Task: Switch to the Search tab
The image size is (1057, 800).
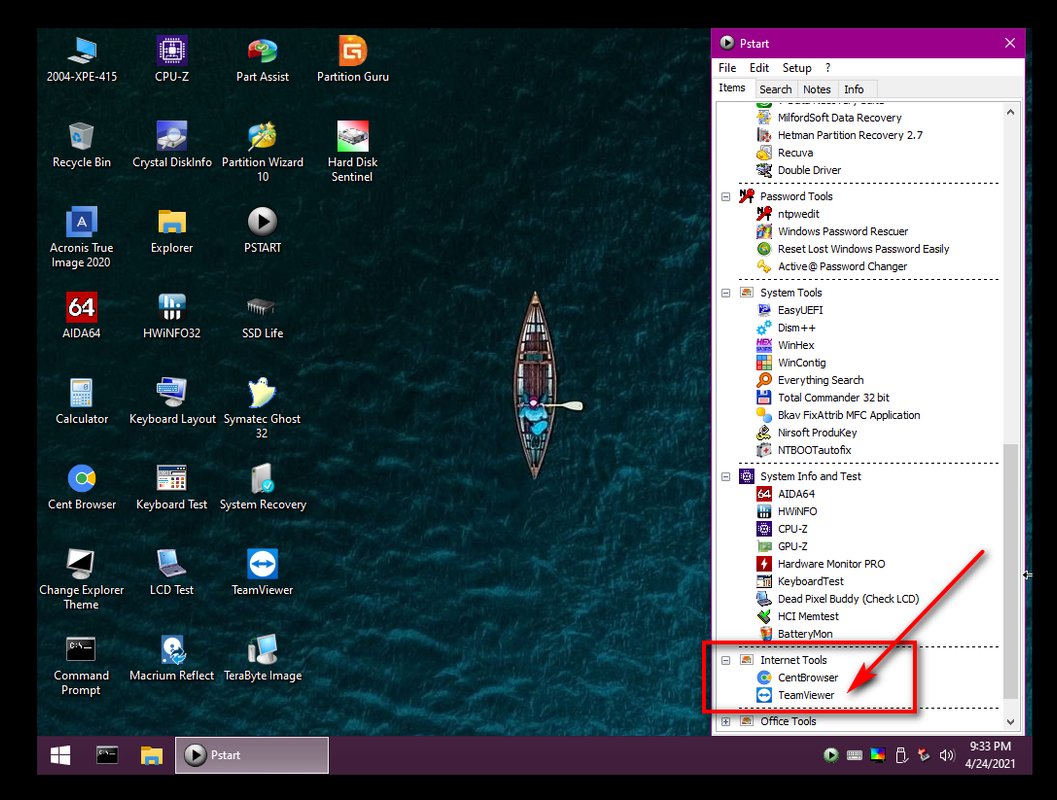Action: (775, 90)
